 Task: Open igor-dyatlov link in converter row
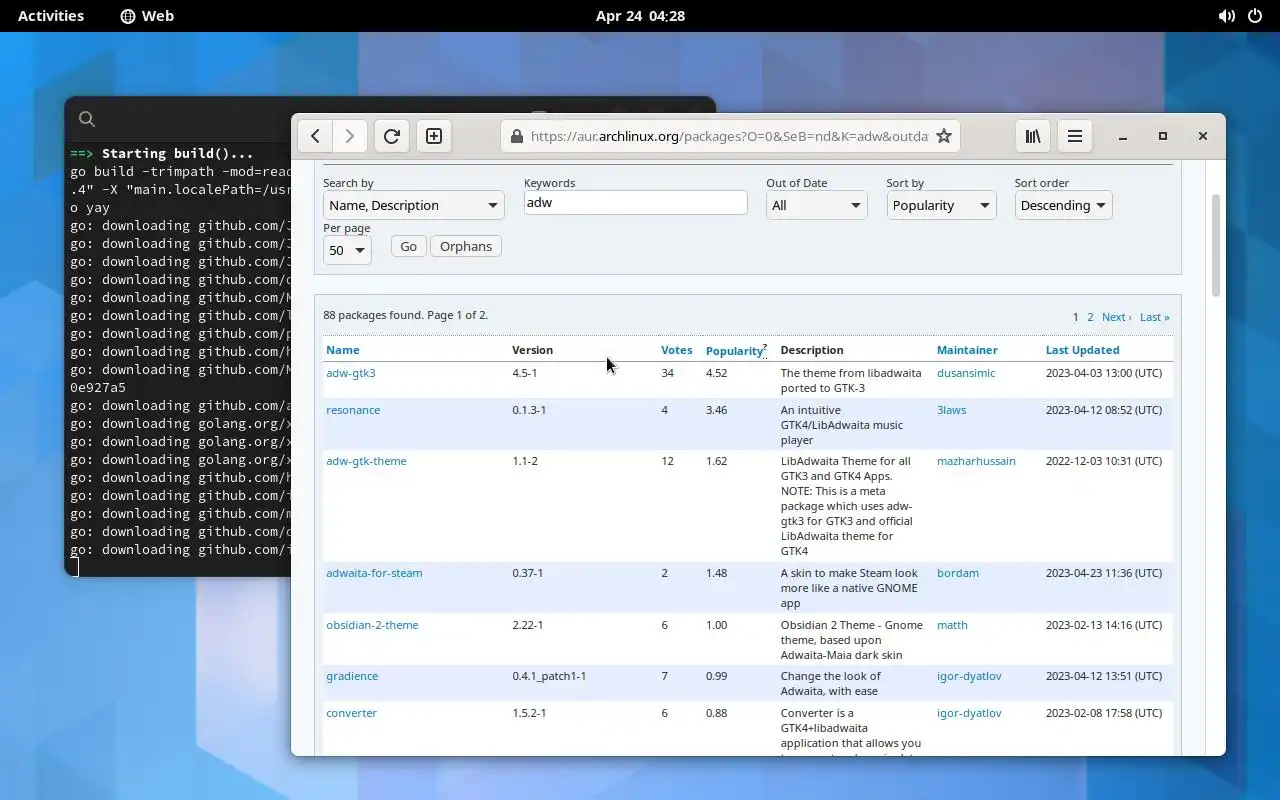[x=969, y=713]
